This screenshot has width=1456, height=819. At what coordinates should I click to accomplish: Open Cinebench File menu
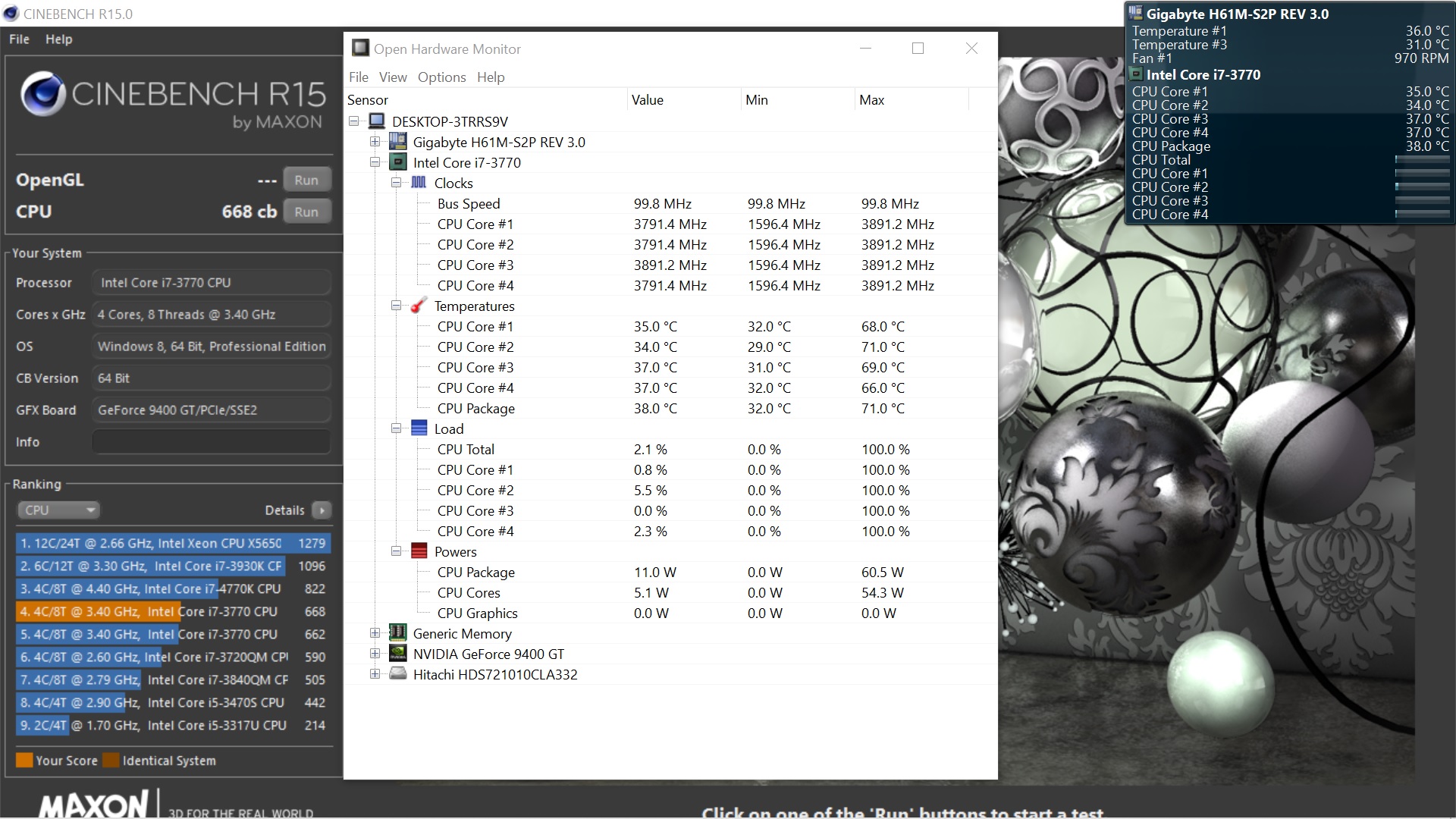click(19, 39)
